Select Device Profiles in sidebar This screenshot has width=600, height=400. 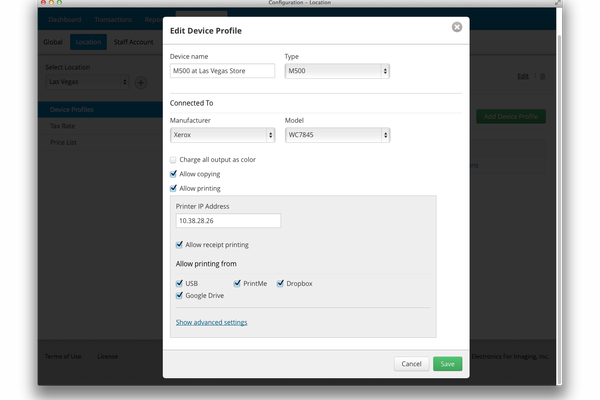[x=100, y=109]
